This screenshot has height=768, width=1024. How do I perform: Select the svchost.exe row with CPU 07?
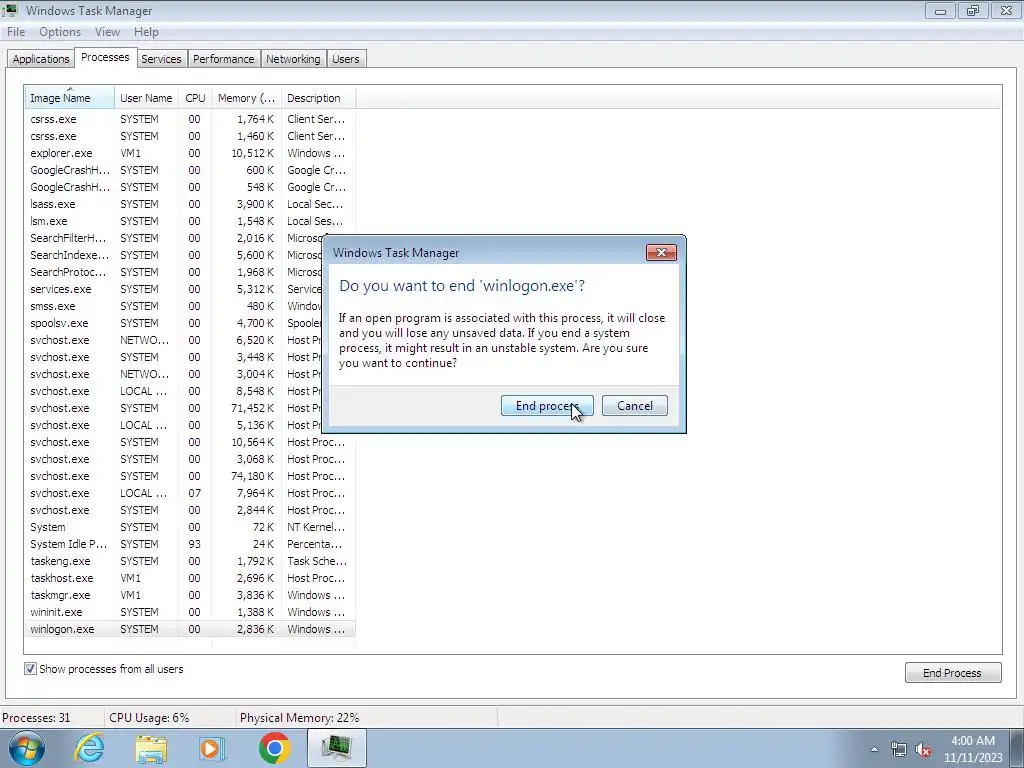(190, 493)
